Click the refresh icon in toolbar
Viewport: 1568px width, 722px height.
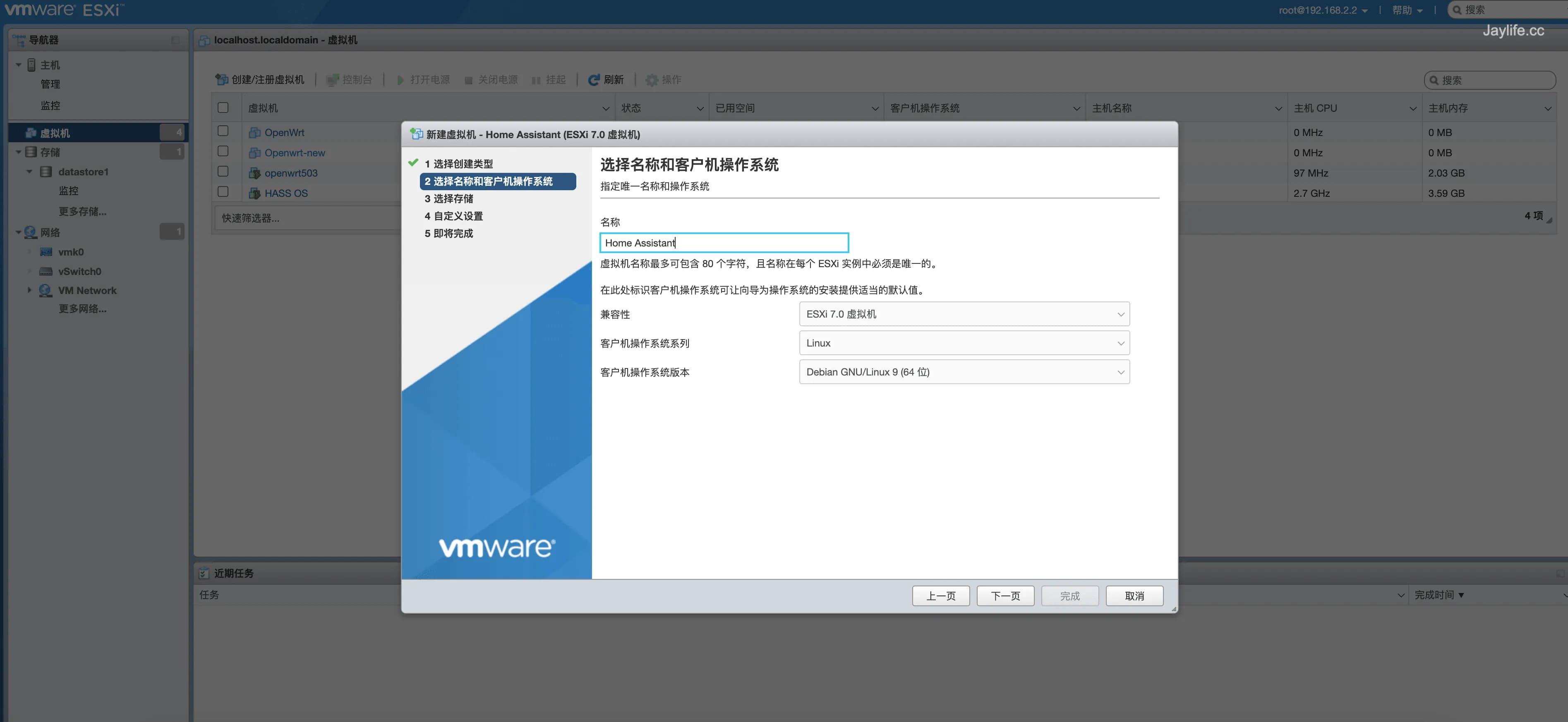[593, 80]
